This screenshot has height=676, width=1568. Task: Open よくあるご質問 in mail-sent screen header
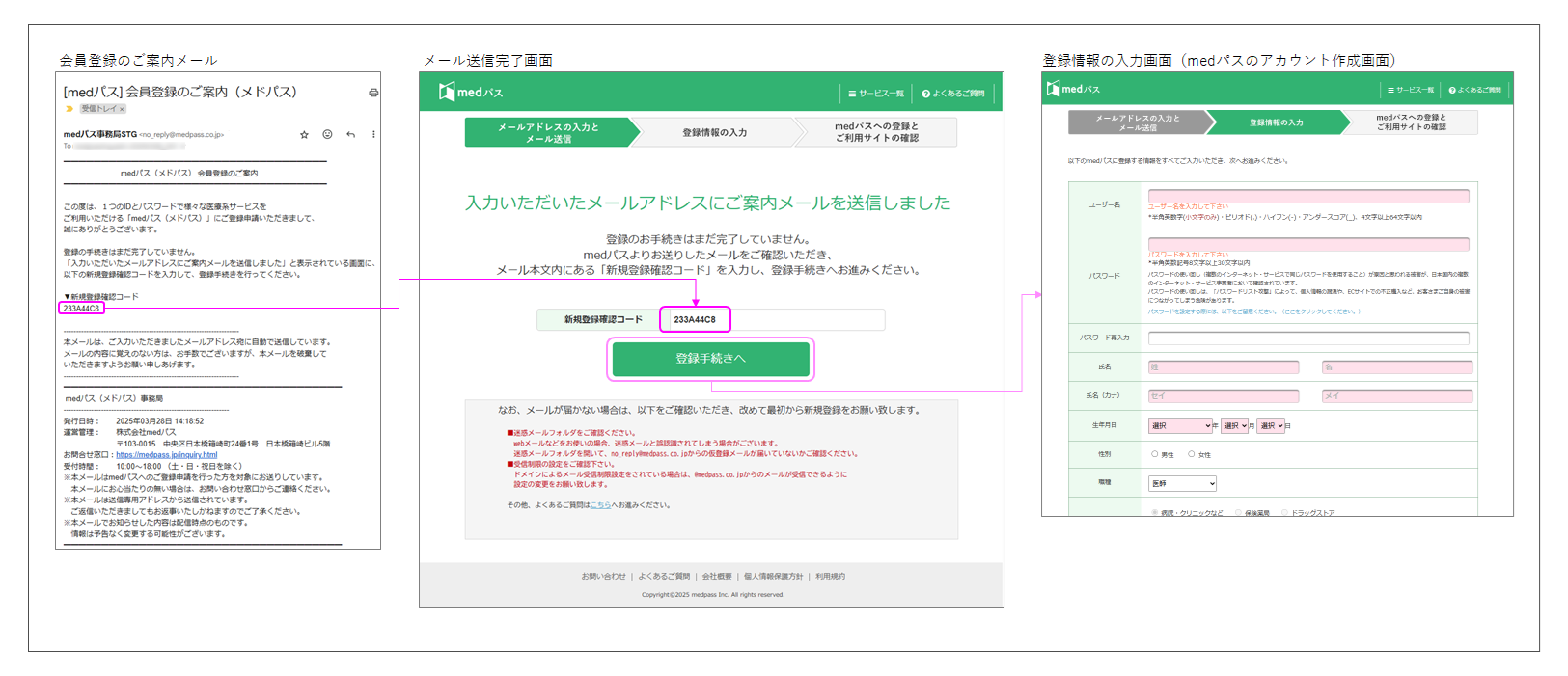coord(952,94)
